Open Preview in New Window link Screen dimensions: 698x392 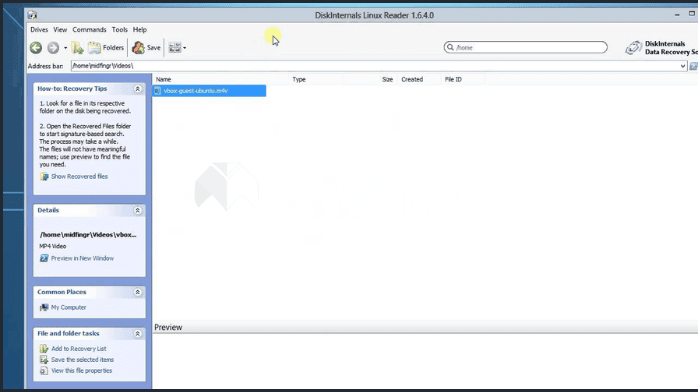82,258
